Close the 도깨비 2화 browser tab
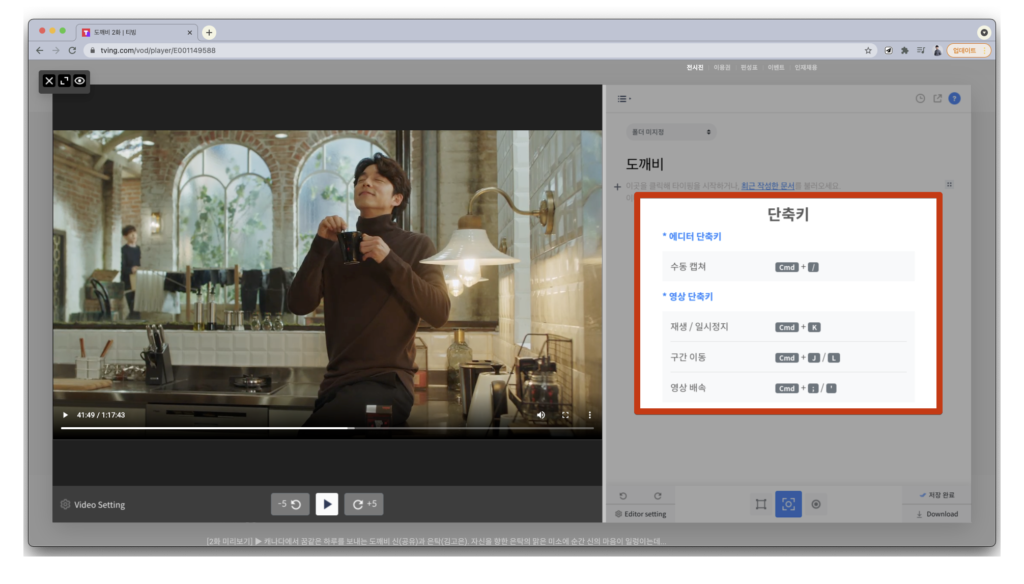The width and height of the screenshot is (1024, 584). pyautogui.click(x=189, y=32)
